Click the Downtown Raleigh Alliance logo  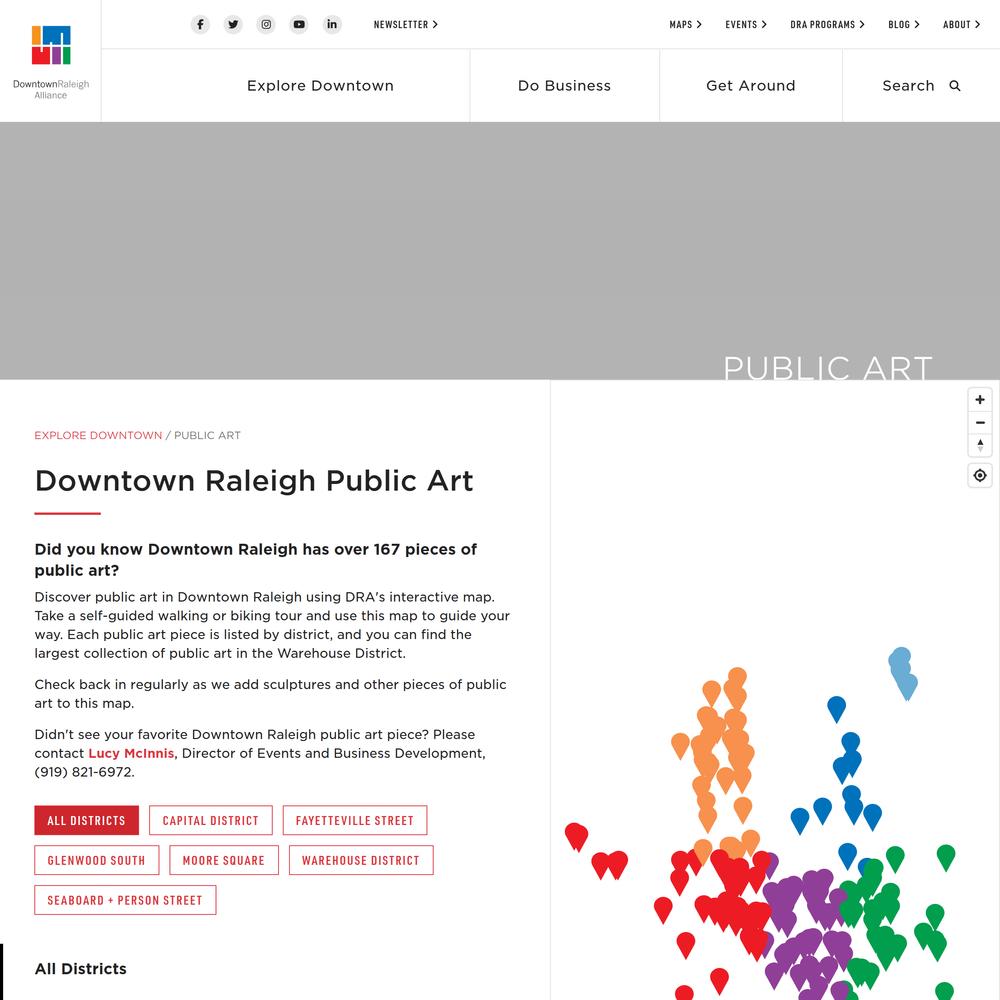[x=51, y=61]
